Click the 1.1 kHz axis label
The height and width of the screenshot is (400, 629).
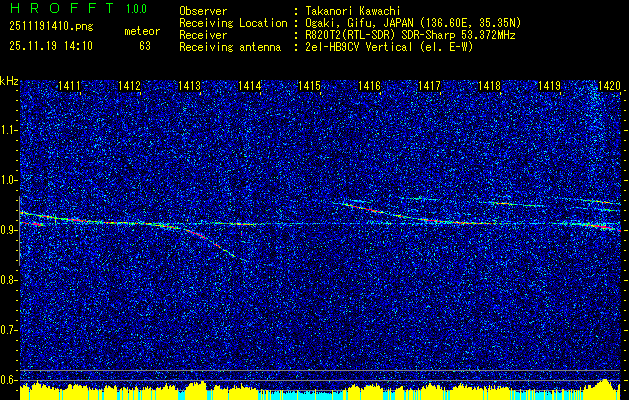tap(8, 130)
